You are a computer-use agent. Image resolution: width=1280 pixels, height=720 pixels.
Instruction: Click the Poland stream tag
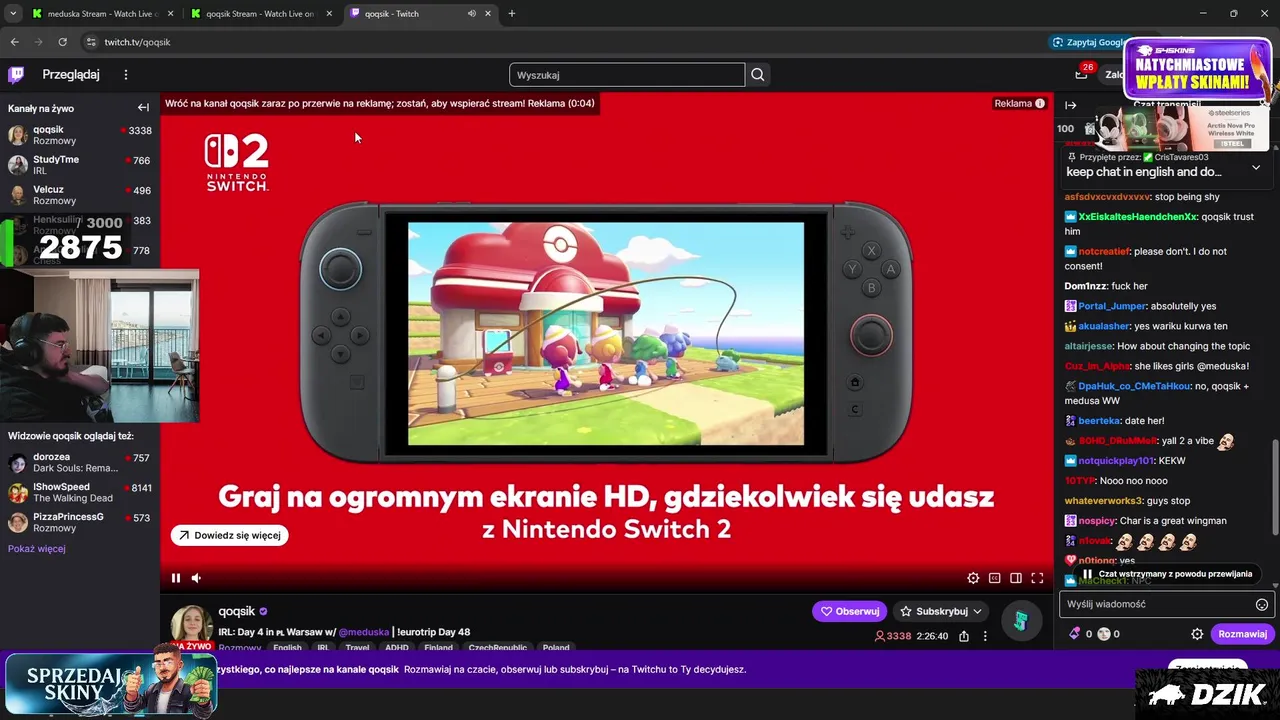click(x=556, y=648)
